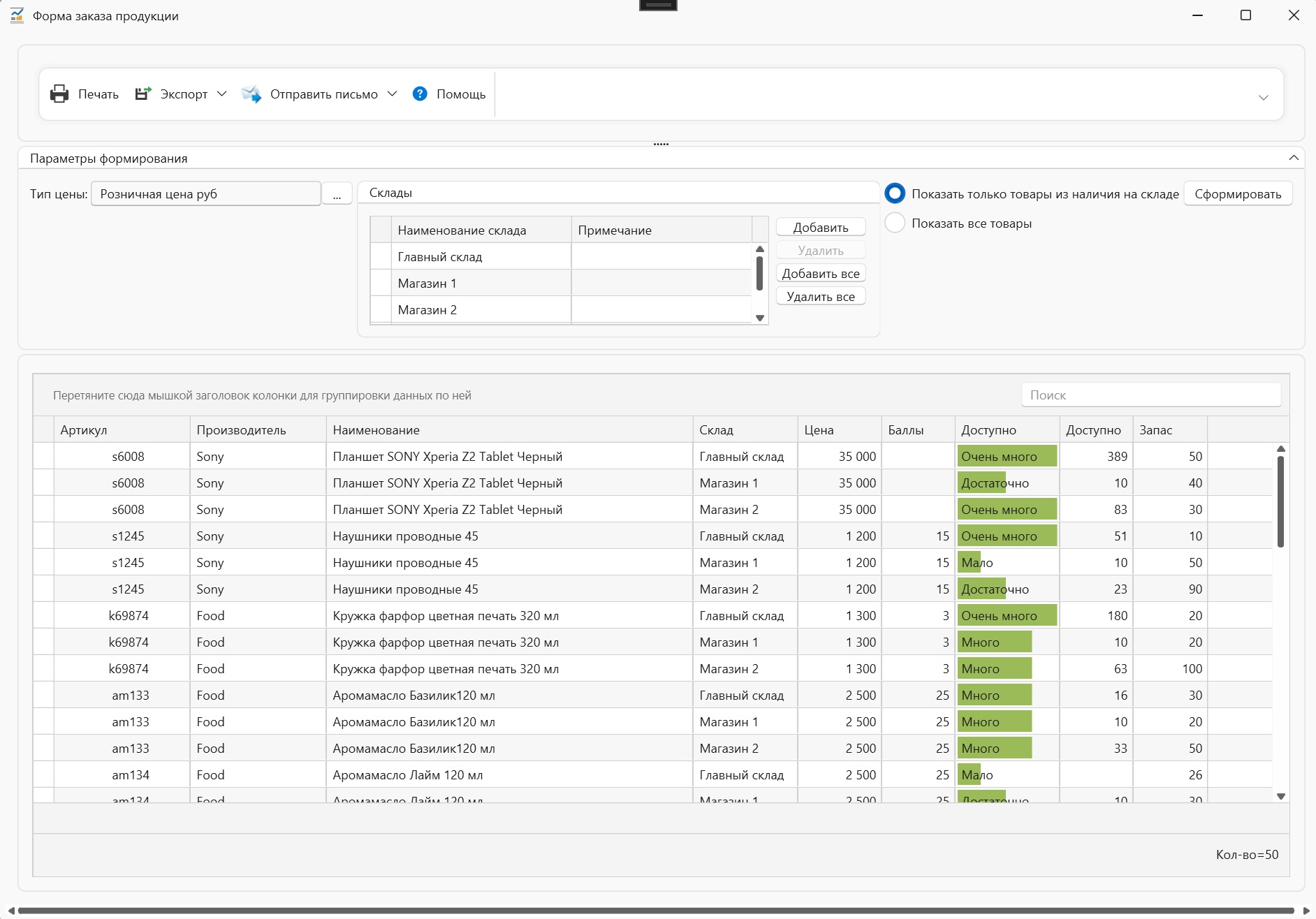Click the blue Помощь question icon

point(420,94)
